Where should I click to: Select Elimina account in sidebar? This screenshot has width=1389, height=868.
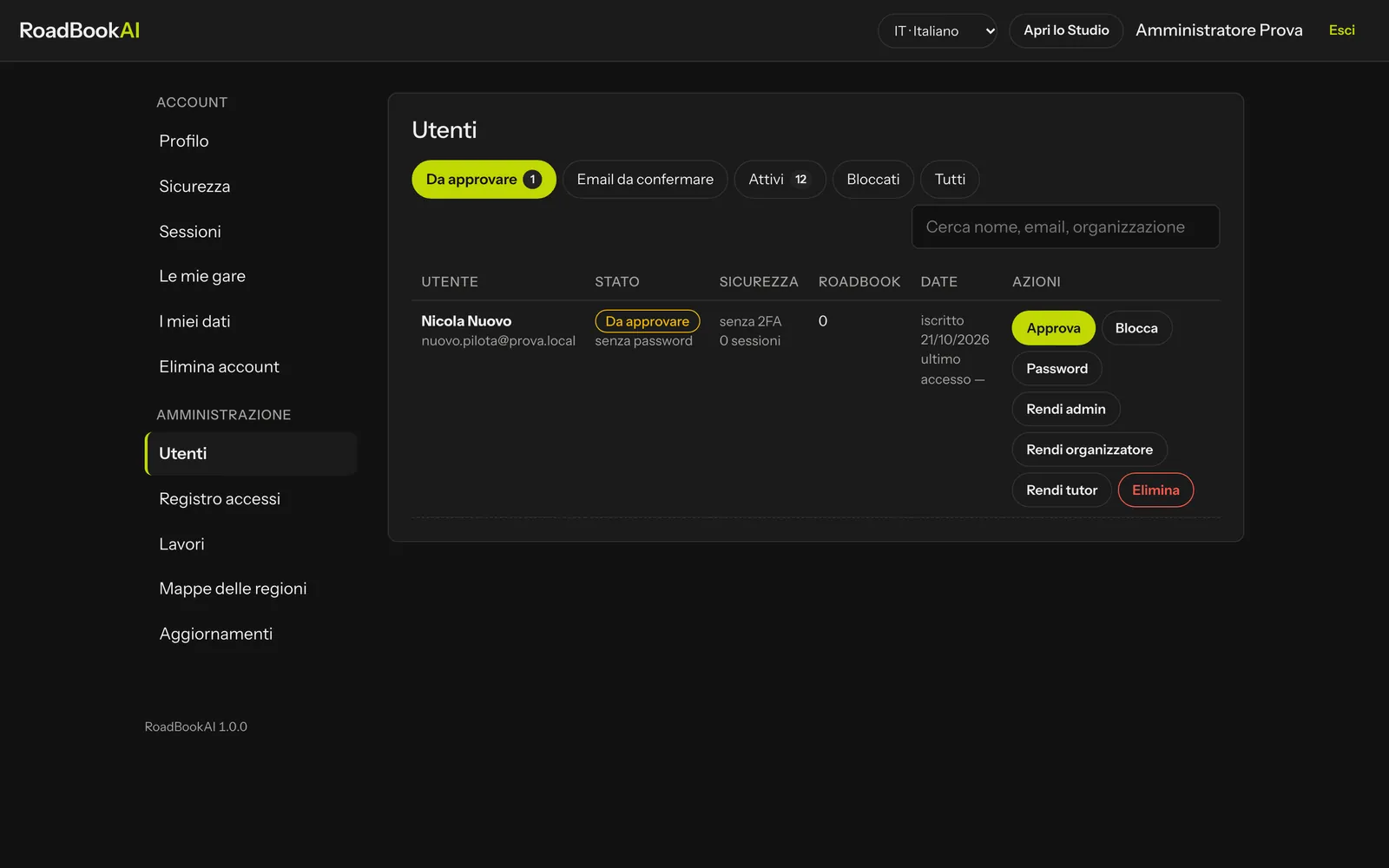[251, 366]
